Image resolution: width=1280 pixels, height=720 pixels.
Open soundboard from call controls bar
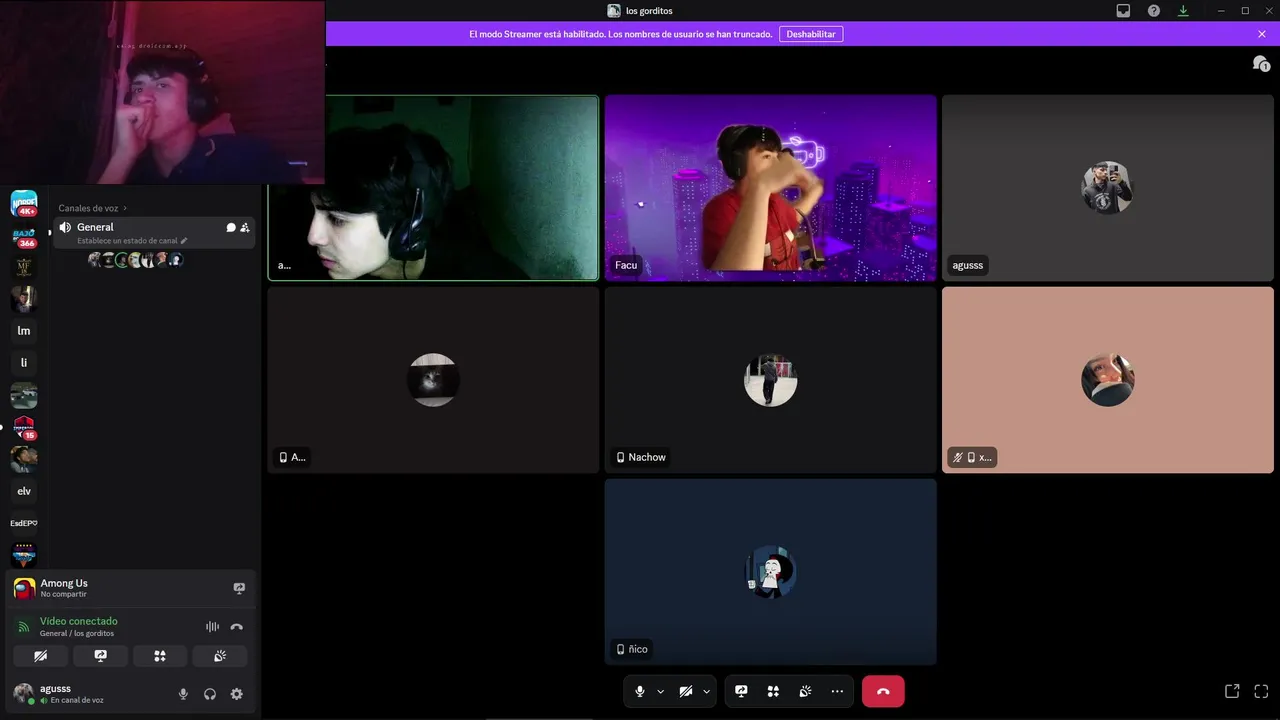point(805,691)
